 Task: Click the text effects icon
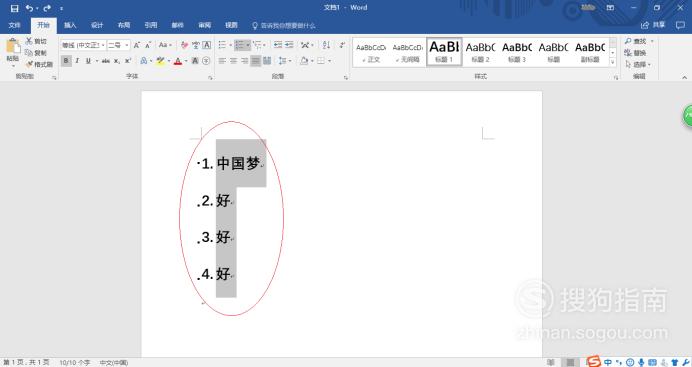point(143,61)
